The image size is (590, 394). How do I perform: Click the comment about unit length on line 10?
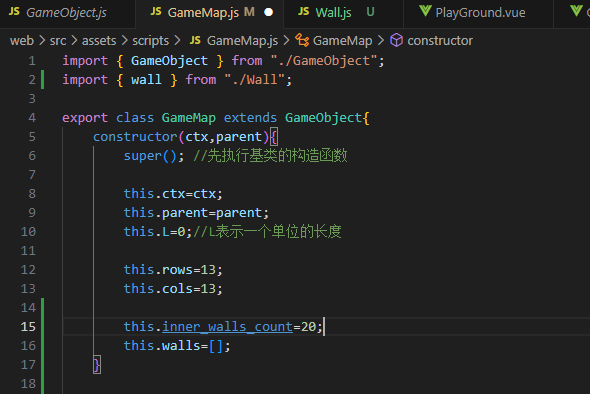267,231
